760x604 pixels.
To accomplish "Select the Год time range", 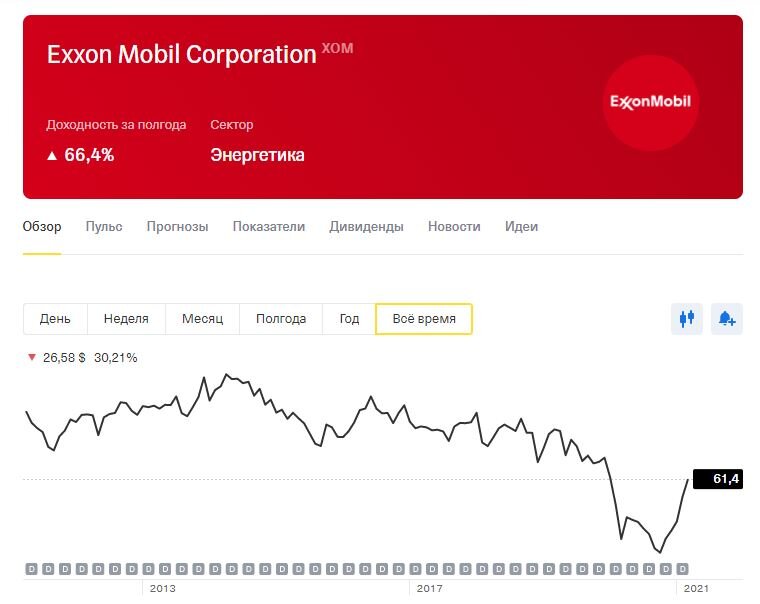I will [349, 319].
